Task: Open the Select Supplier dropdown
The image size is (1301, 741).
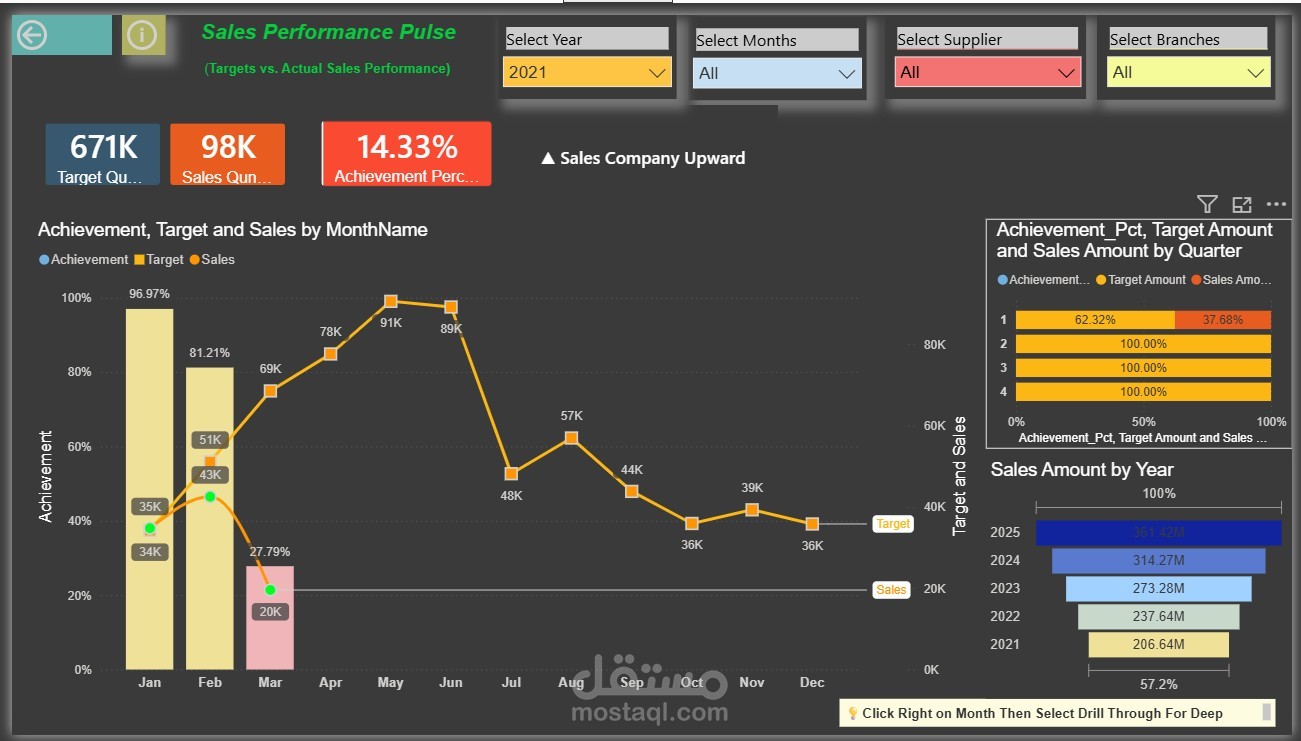Action: tap(988, 72)
